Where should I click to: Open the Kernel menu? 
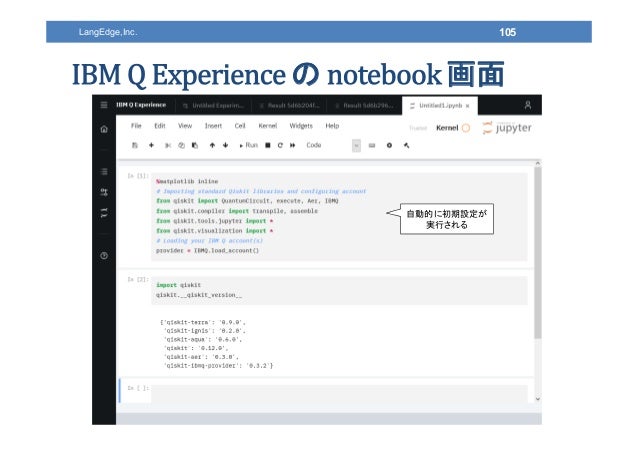(268, 126)
